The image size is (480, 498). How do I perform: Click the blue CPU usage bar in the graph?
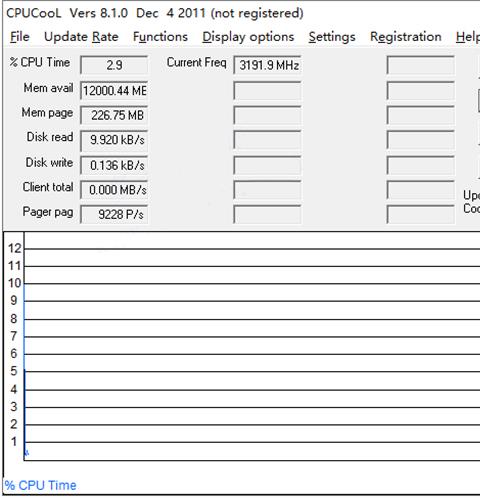[x=25, y=370]
